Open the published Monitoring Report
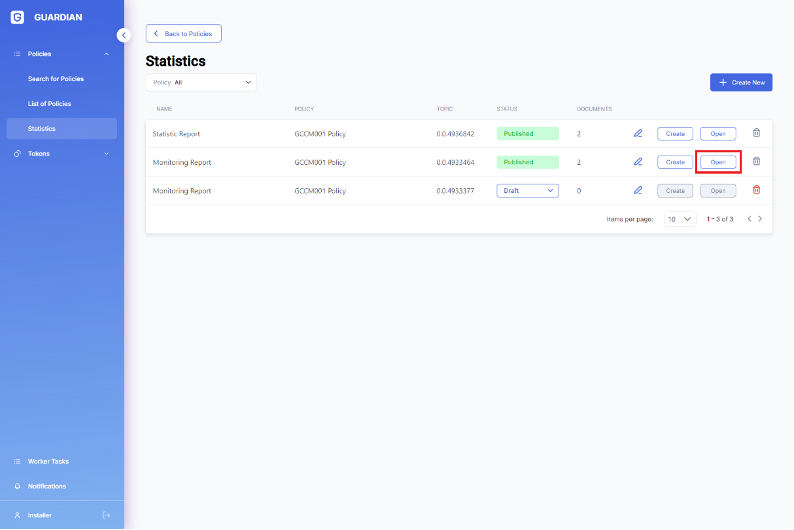 718,162
